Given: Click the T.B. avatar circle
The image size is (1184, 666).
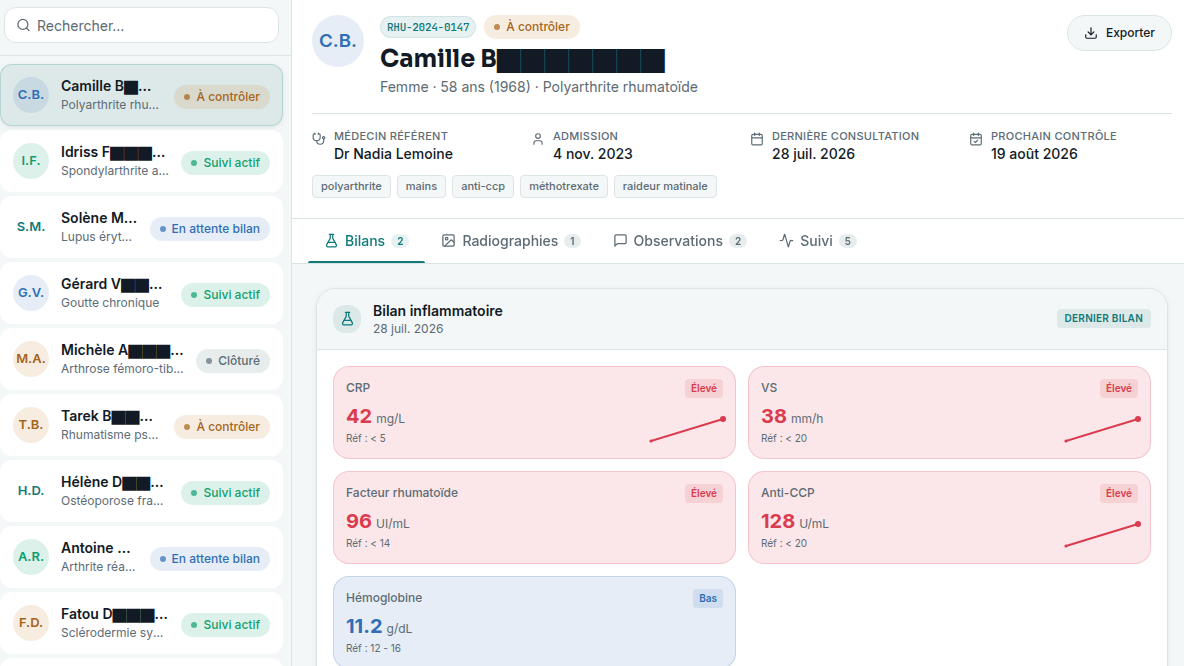Looking at the screenshot, I should tap(31, 424).
